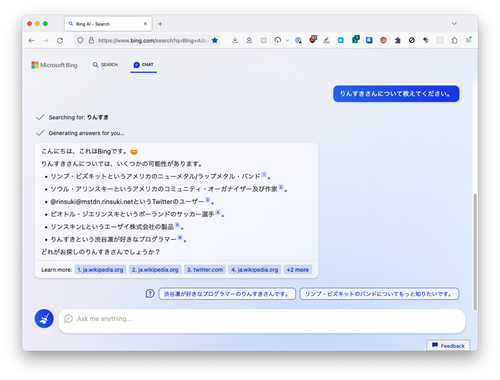Click the reader page icon in toolbar

263,40
